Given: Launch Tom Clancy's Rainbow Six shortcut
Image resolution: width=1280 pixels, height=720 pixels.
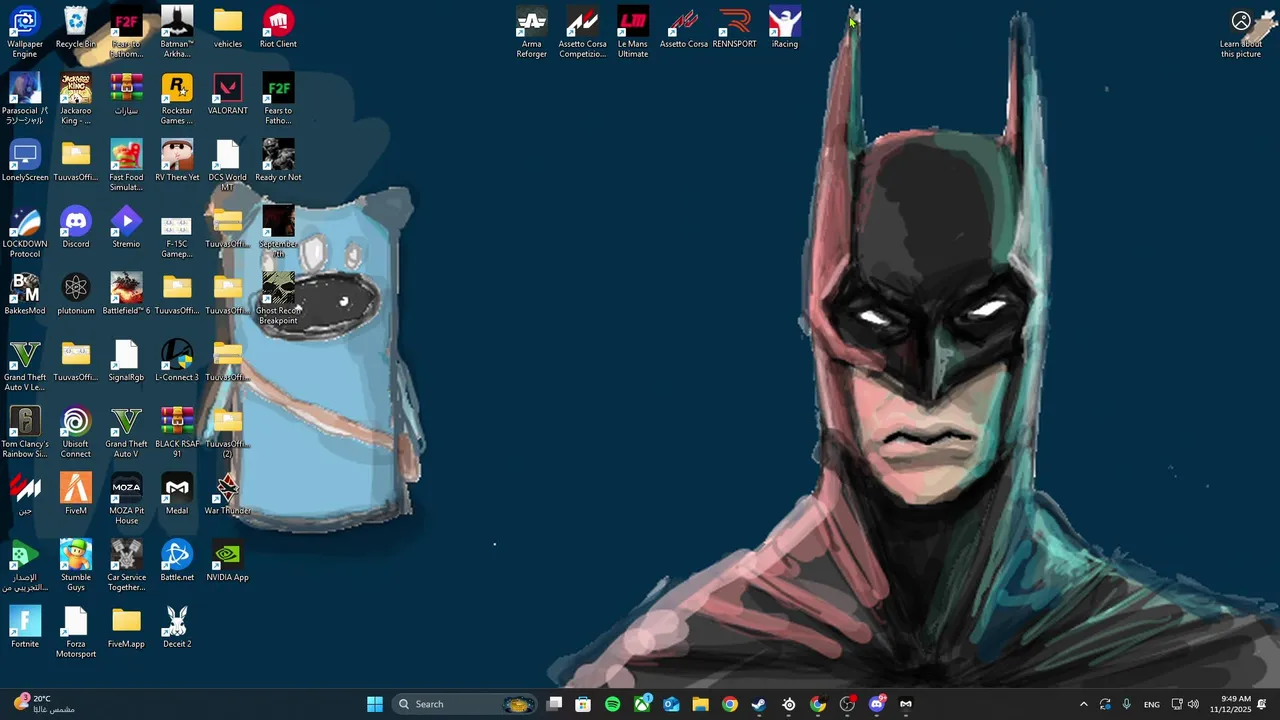Looking at the screenshot, I should point(25,432).
